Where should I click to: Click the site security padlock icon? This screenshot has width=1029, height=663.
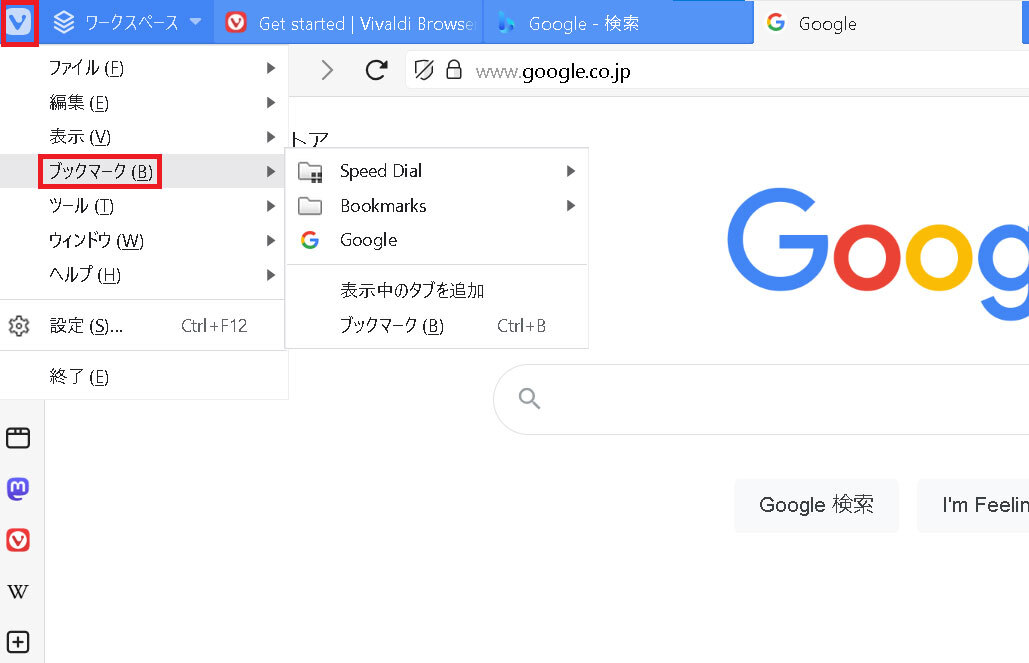454,70
